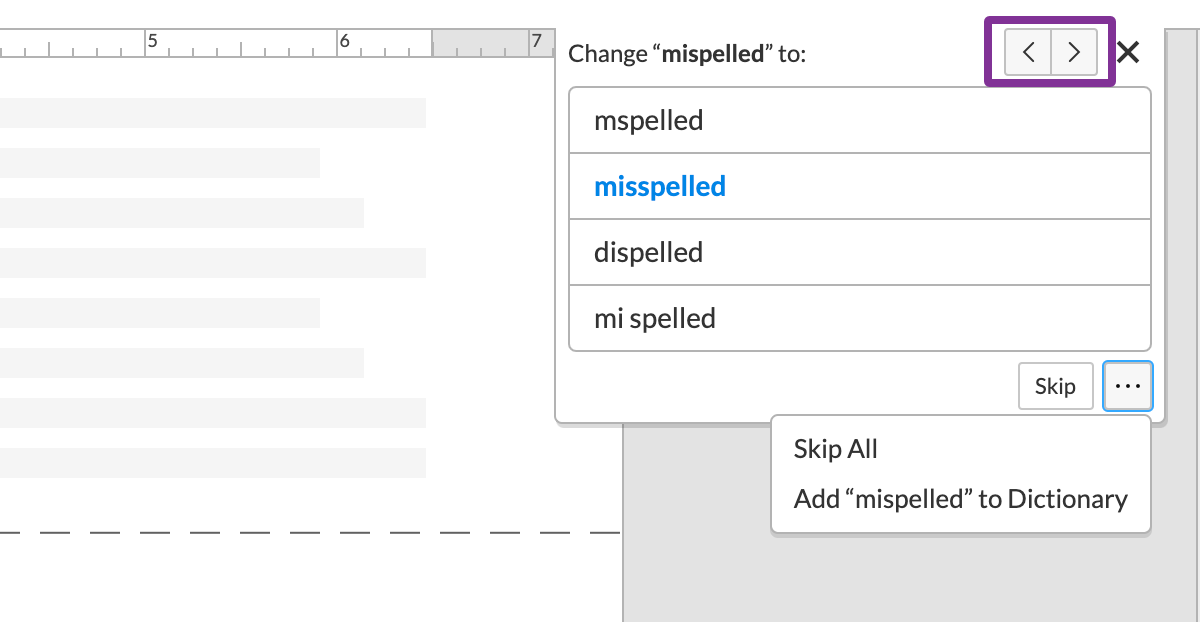1200x622 pixels.
Task: Click the "Change mispelled to:" heading
Action: (x=687, y=54)
